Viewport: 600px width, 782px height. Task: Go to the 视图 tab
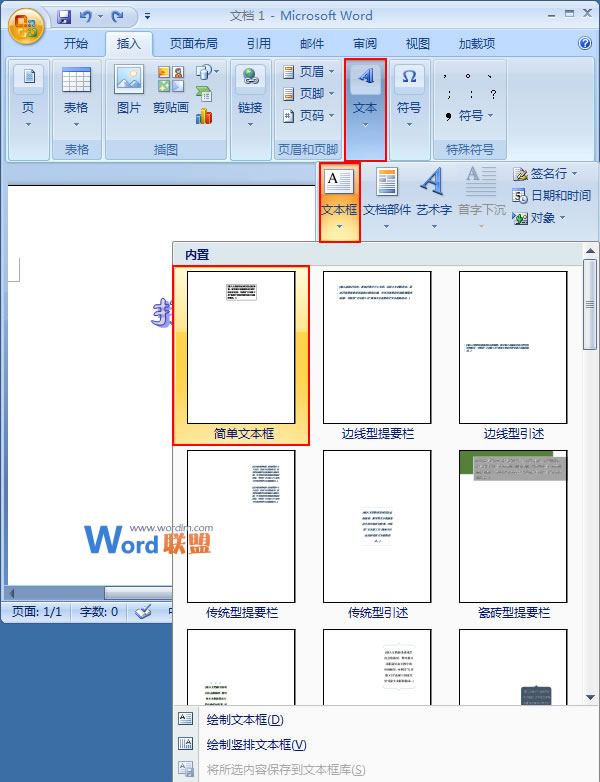(x=418, y=43)
